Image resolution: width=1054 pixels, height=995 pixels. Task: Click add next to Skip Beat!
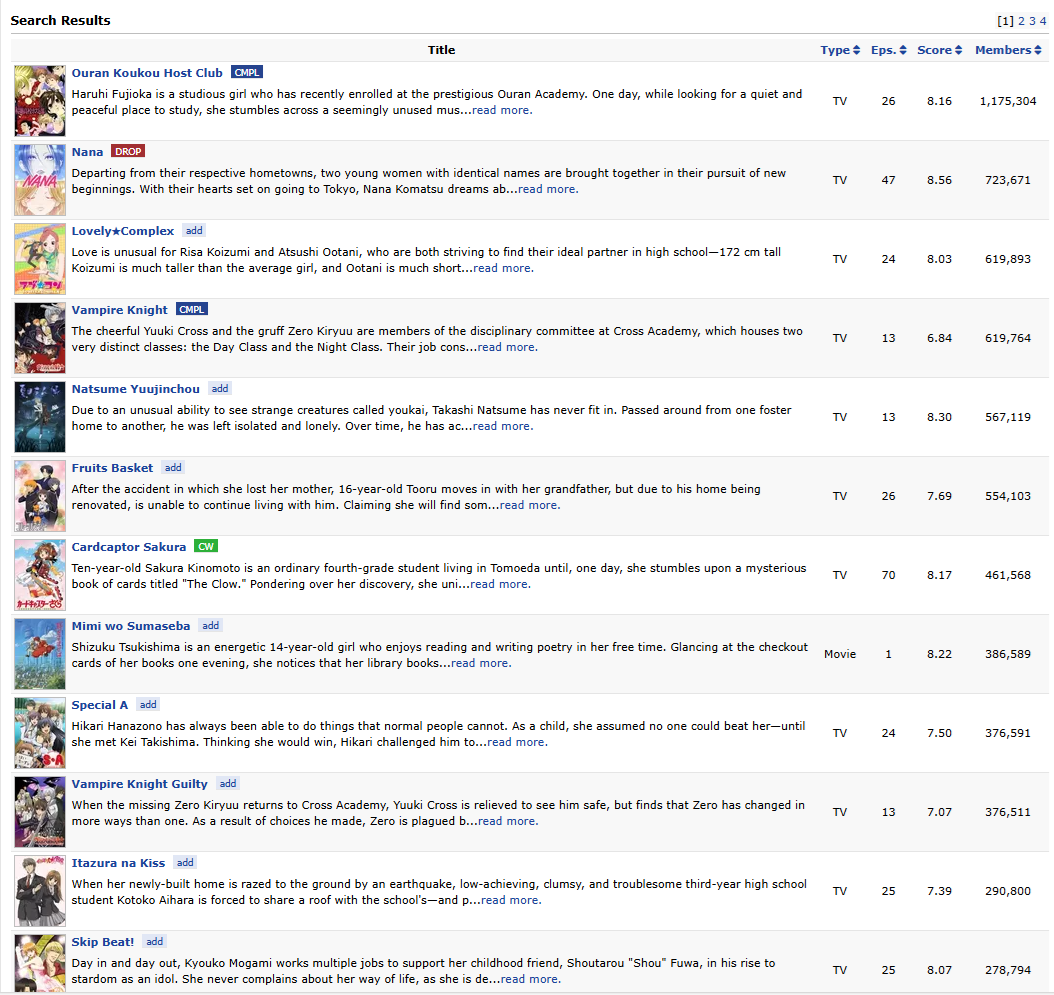tap(154, 942)
